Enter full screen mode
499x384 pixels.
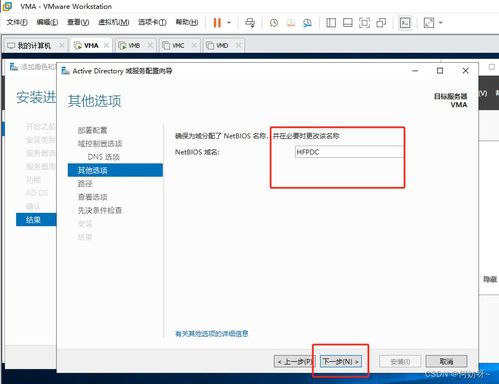pos(364,23)
